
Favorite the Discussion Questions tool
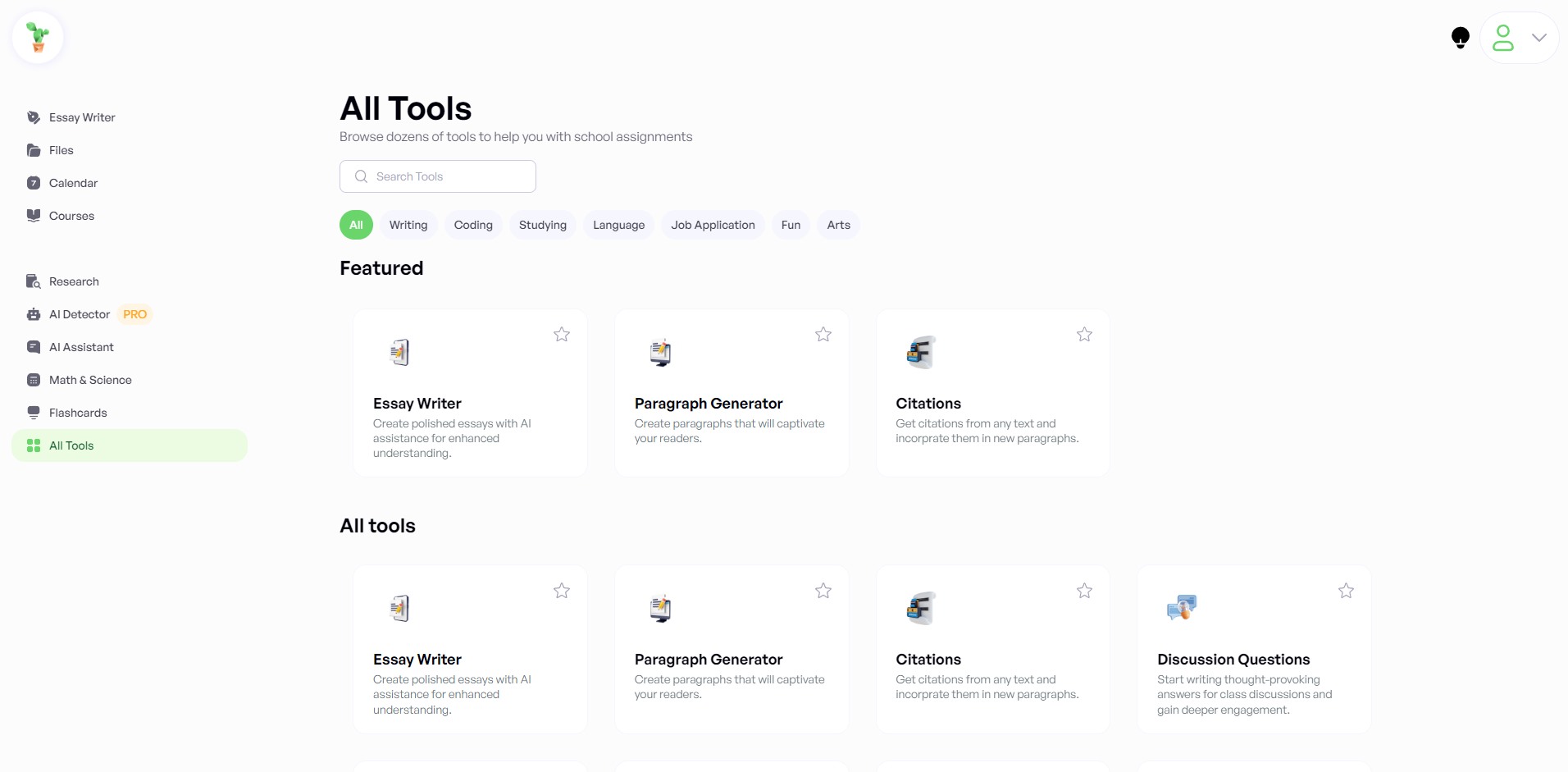[x=1346, y=591]
